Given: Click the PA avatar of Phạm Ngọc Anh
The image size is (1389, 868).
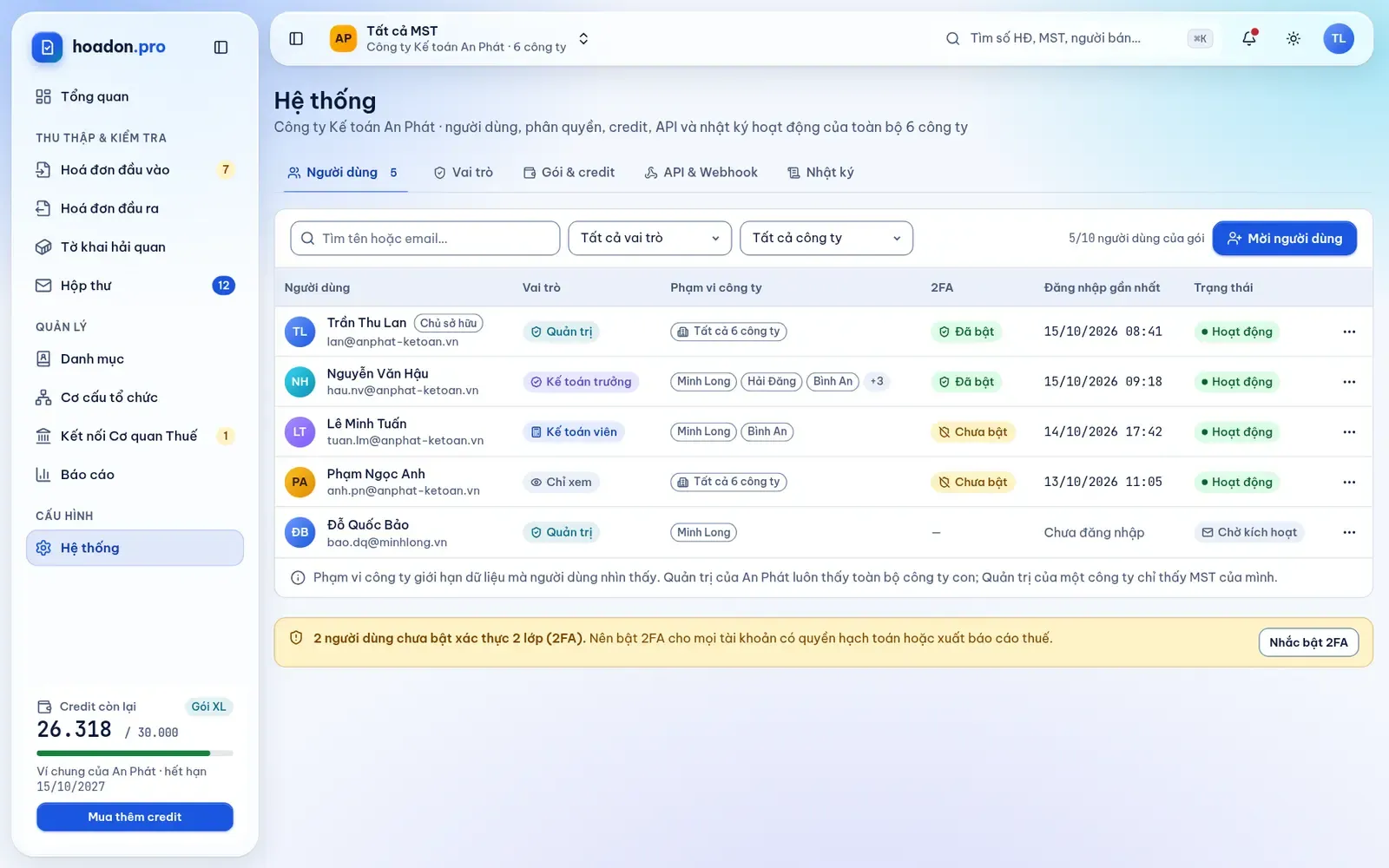Looking at the screenshot, I should tap(300, 483).
